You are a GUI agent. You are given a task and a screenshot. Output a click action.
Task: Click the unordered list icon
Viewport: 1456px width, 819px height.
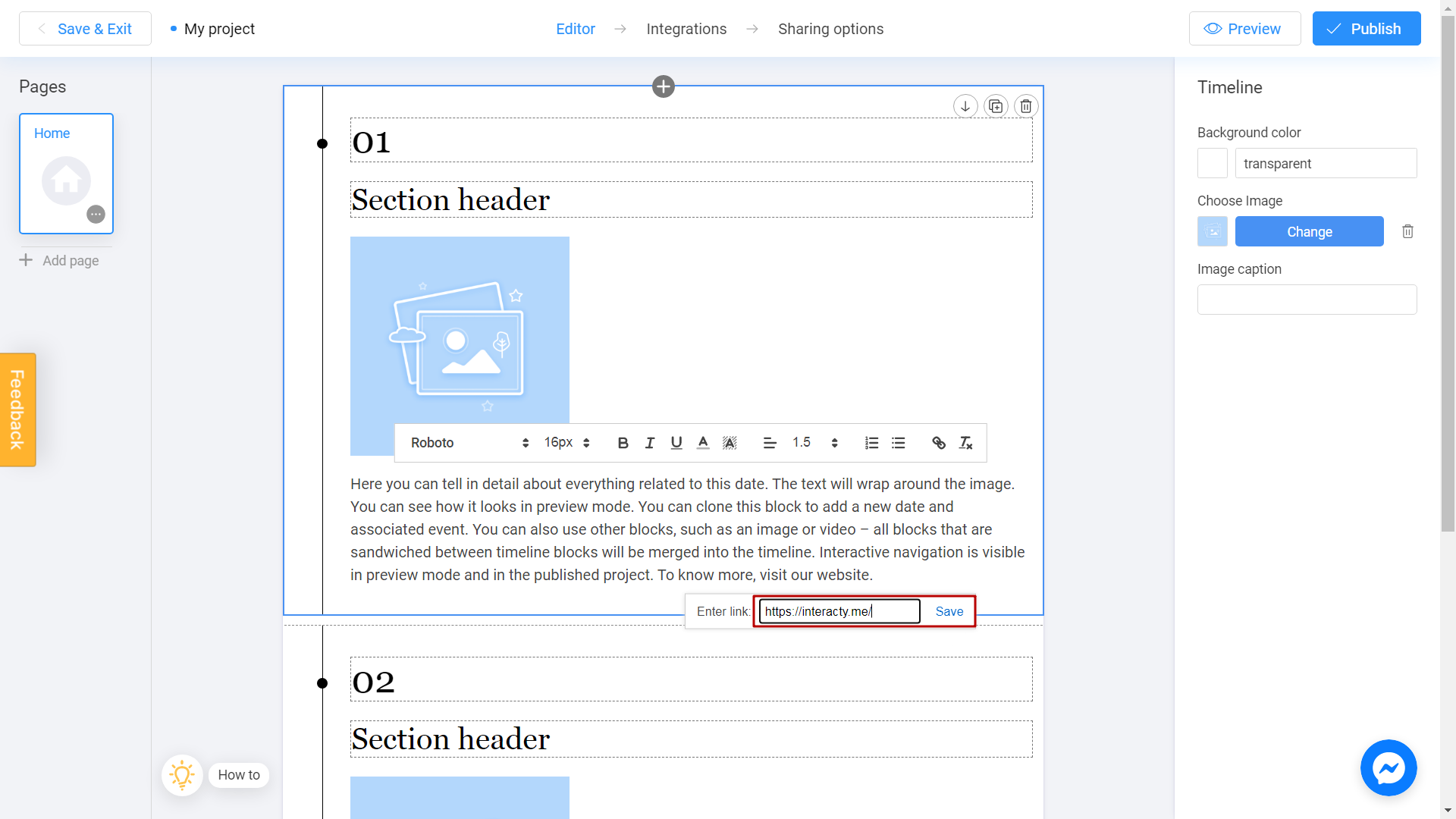pos(898,442)
